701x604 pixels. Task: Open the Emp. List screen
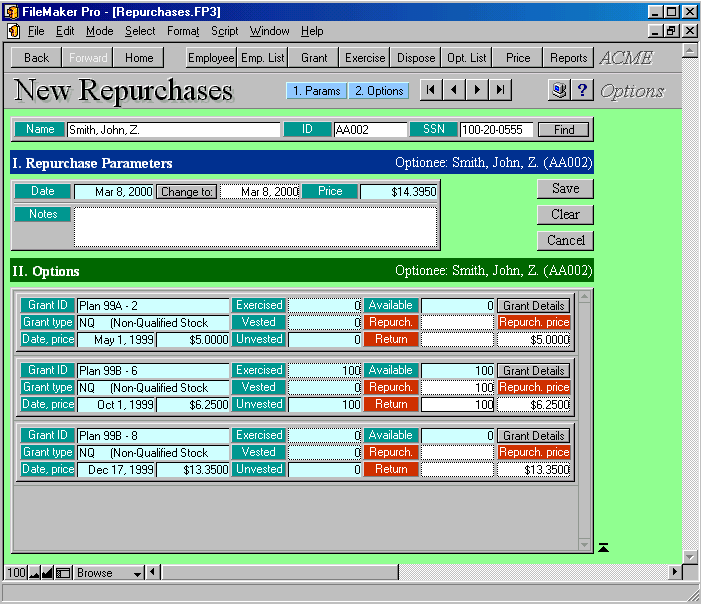[x=262, y=58]
